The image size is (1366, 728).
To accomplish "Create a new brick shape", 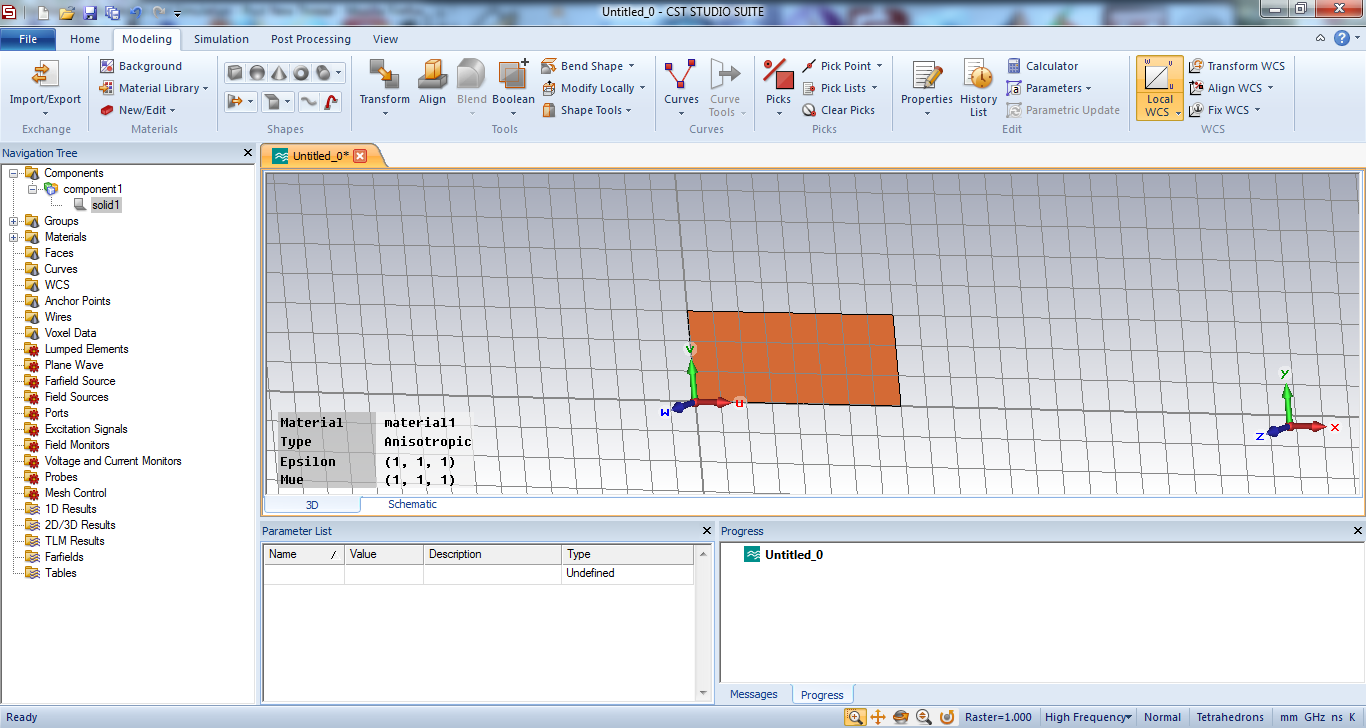I will (x=235, y=72).
